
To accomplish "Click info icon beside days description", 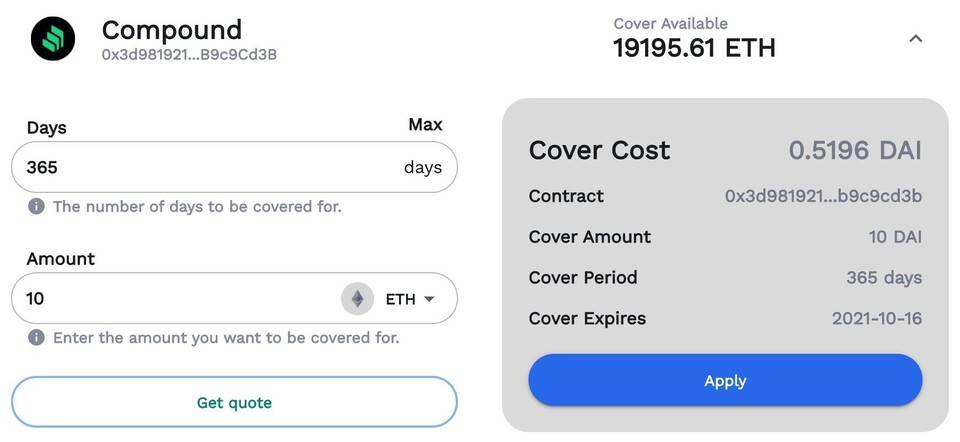I will 36,207.
